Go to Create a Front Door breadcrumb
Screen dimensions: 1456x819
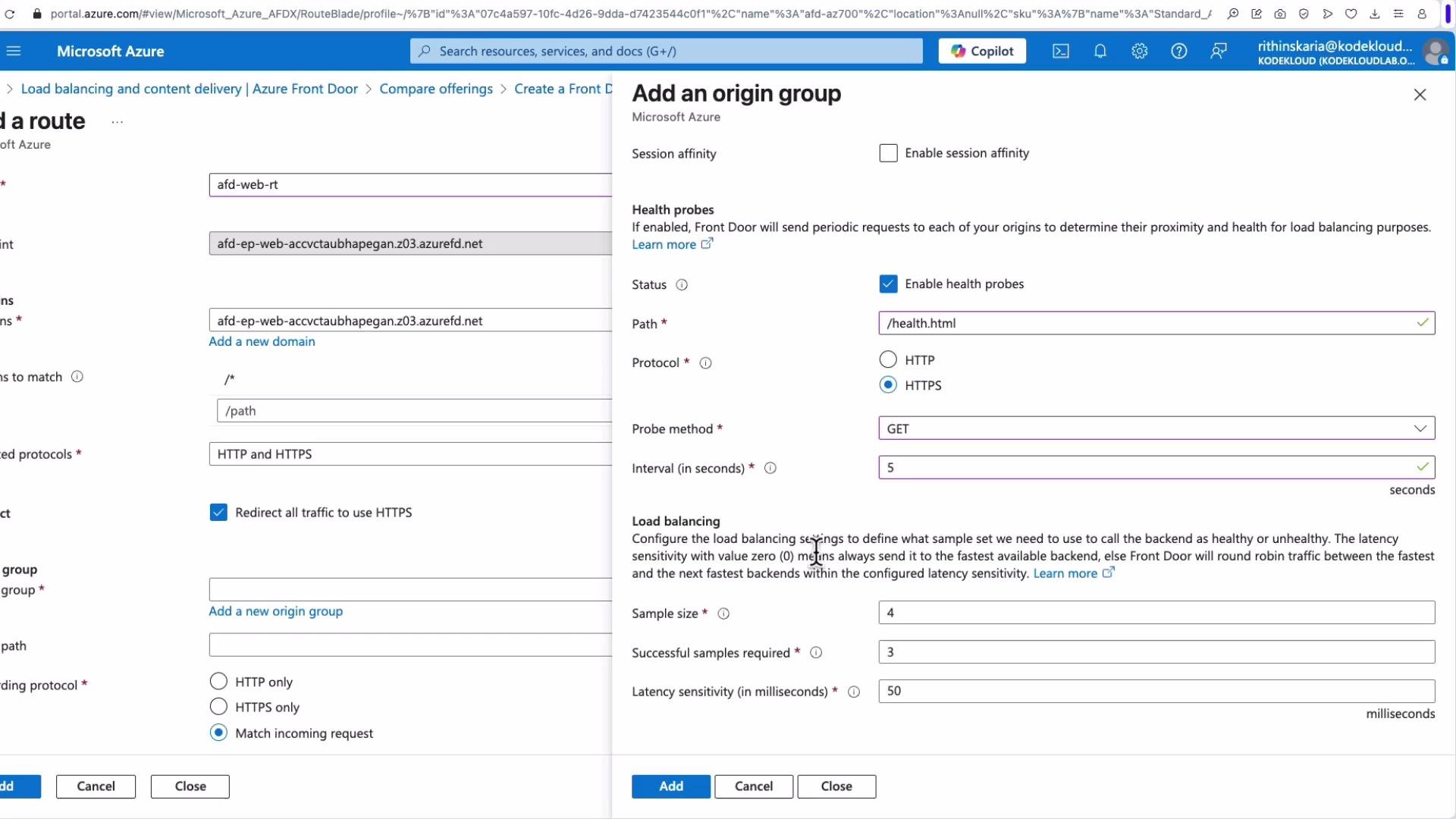(x=563, y=89)
